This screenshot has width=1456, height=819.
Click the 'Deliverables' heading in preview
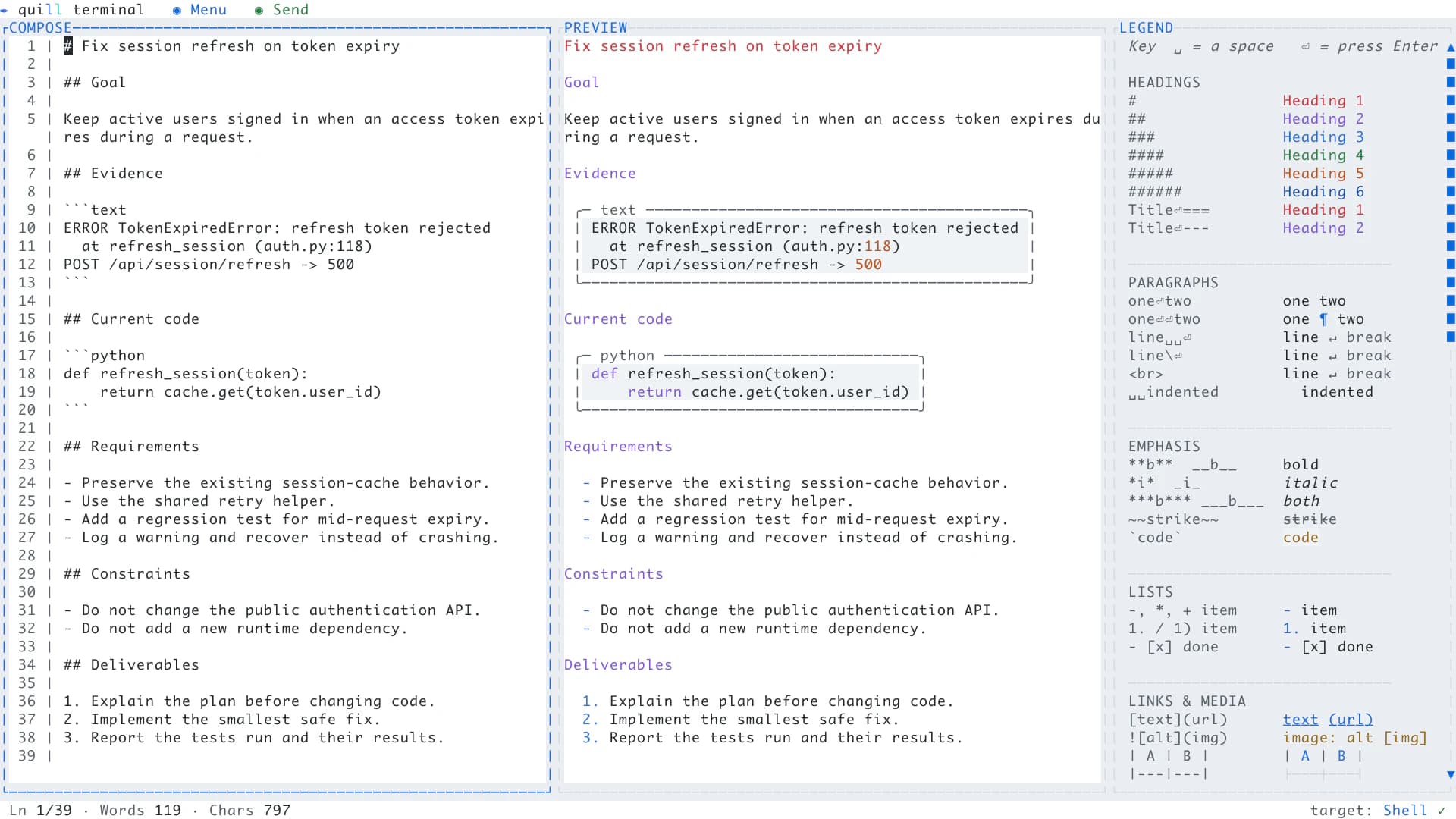[x=618, y=664]
